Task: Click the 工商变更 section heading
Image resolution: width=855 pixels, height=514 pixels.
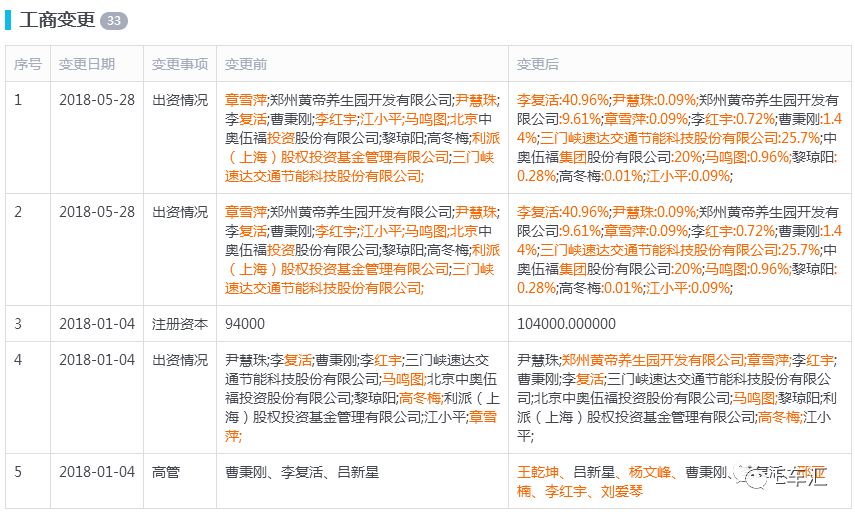Action: click(57, 20)
